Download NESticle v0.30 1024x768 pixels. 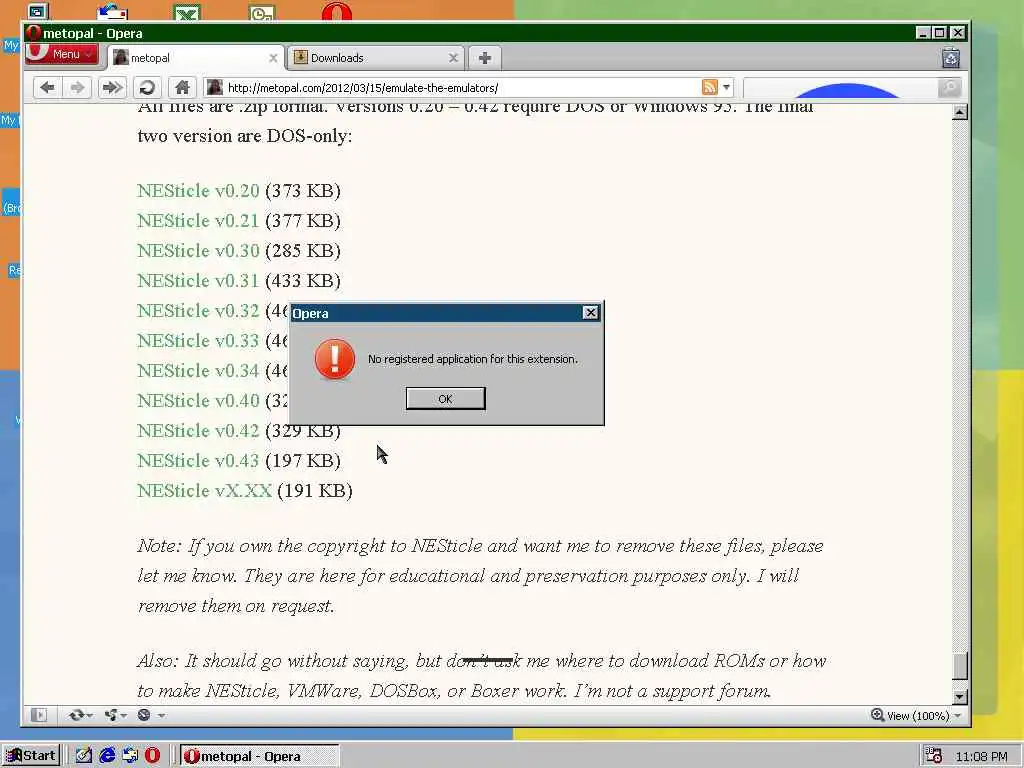198,251
